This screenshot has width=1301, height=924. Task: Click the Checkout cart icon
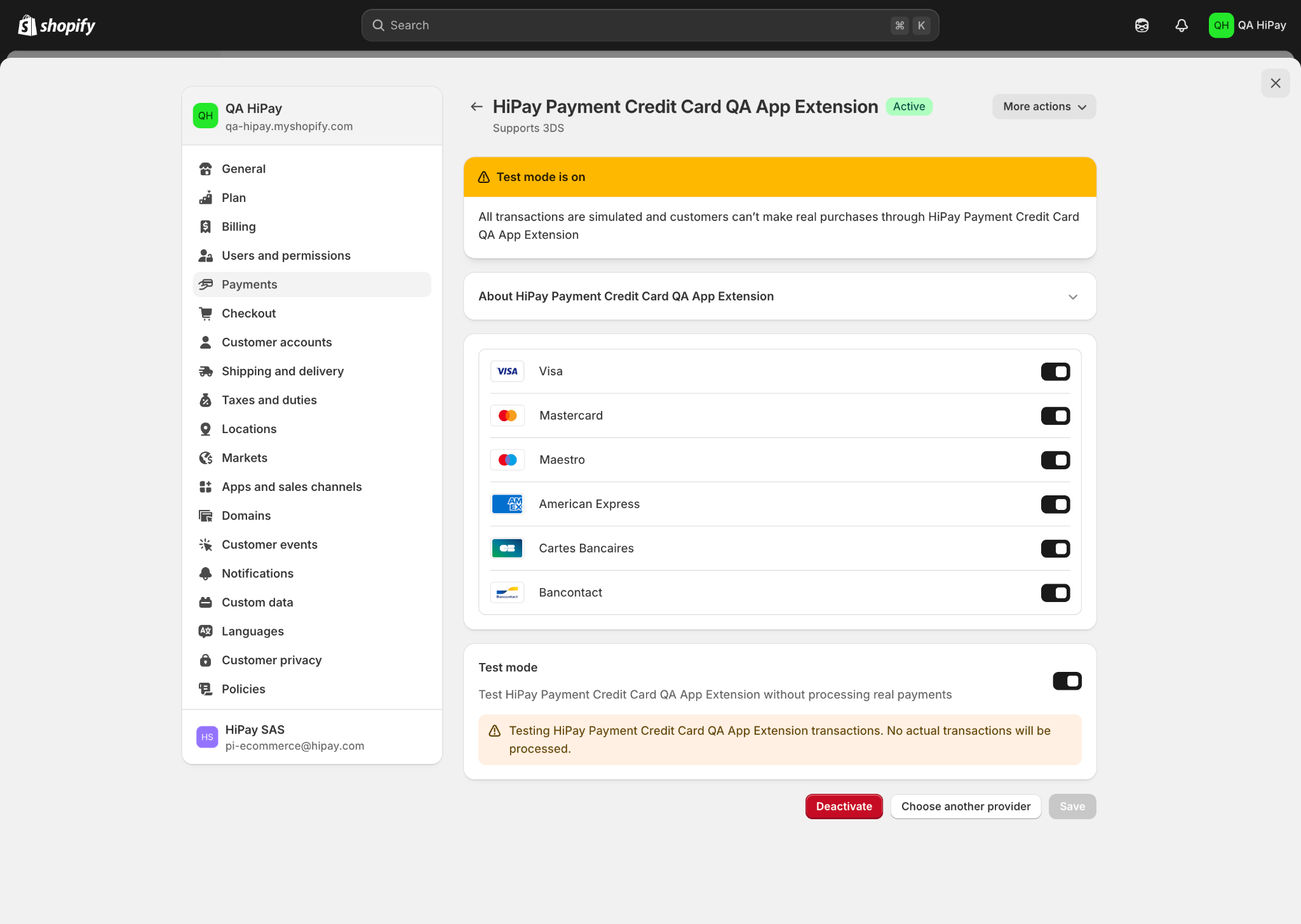[x=205, y=314]
